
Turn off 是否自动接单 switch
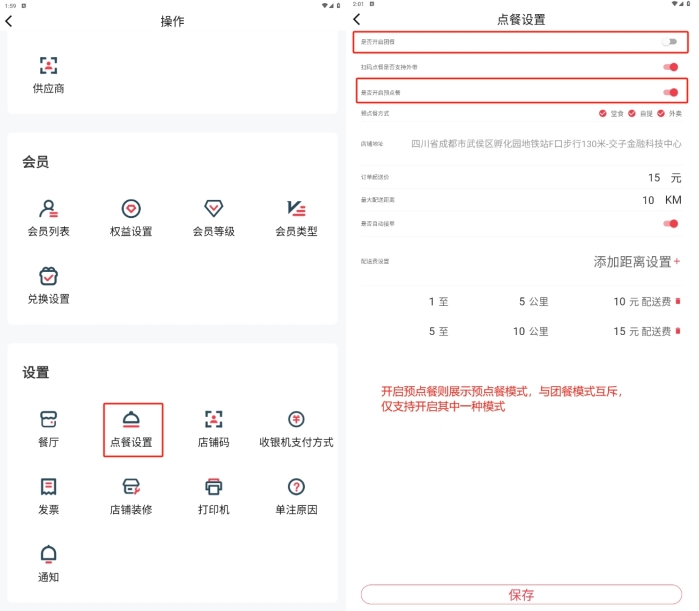[x=671, y=224]
